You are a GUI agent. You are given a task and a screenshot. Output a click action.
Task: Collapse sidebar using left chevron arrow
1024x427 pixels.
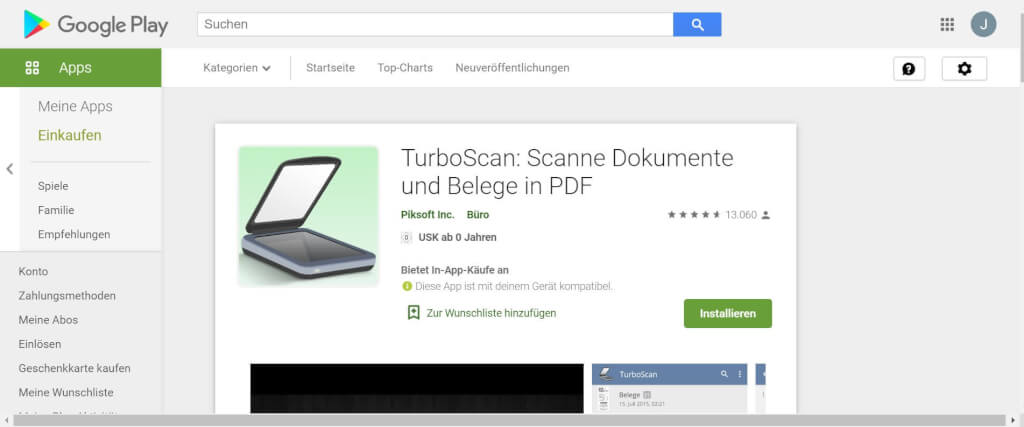[10, 169]
